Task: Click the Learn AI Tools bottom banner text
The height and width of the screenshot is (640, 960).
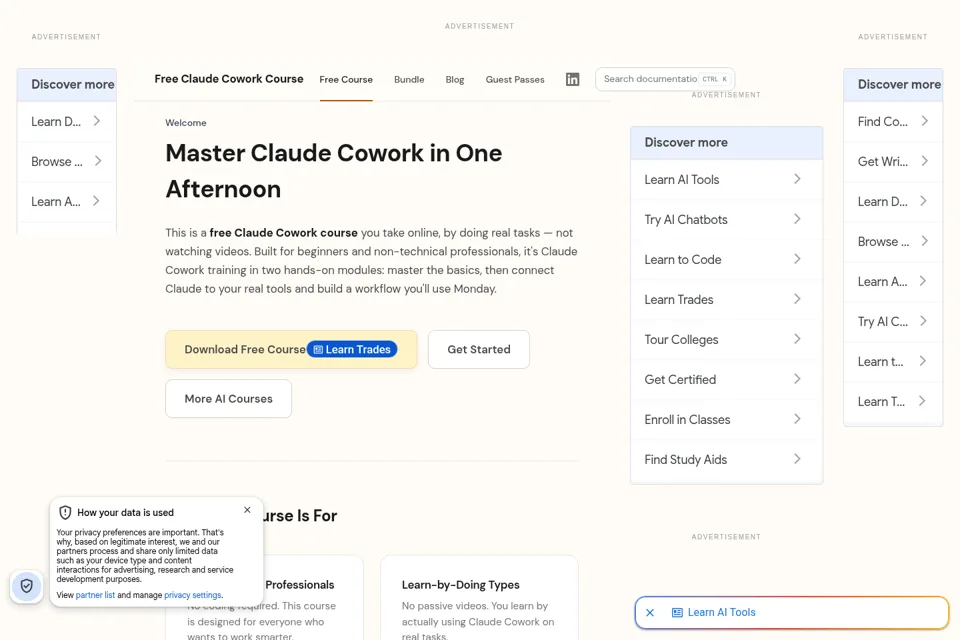Action: tap(721, 612)
